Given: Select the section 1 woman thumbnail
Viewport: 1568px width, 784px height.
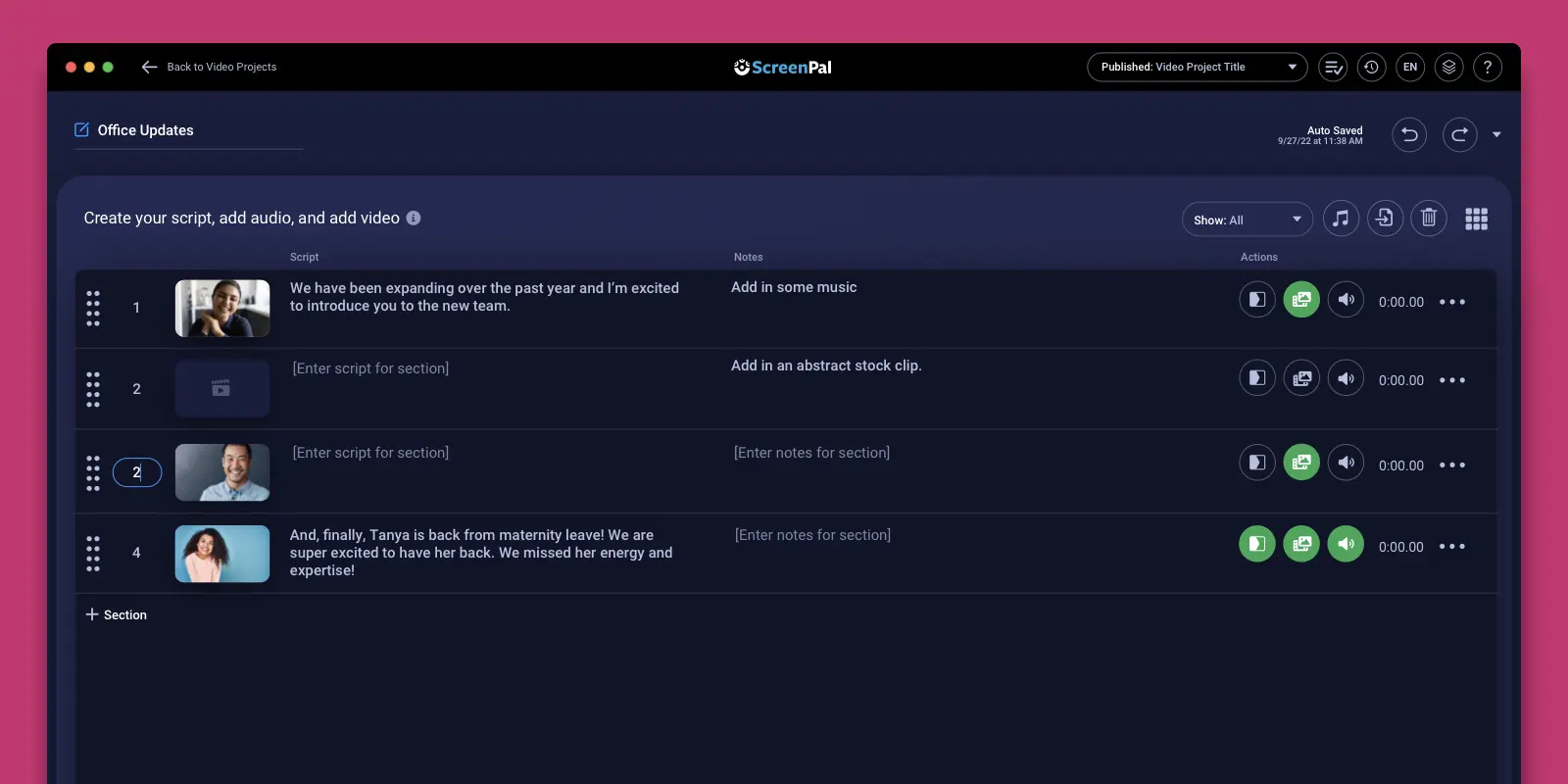Looking at the screenshot, I should click(222, 309).
